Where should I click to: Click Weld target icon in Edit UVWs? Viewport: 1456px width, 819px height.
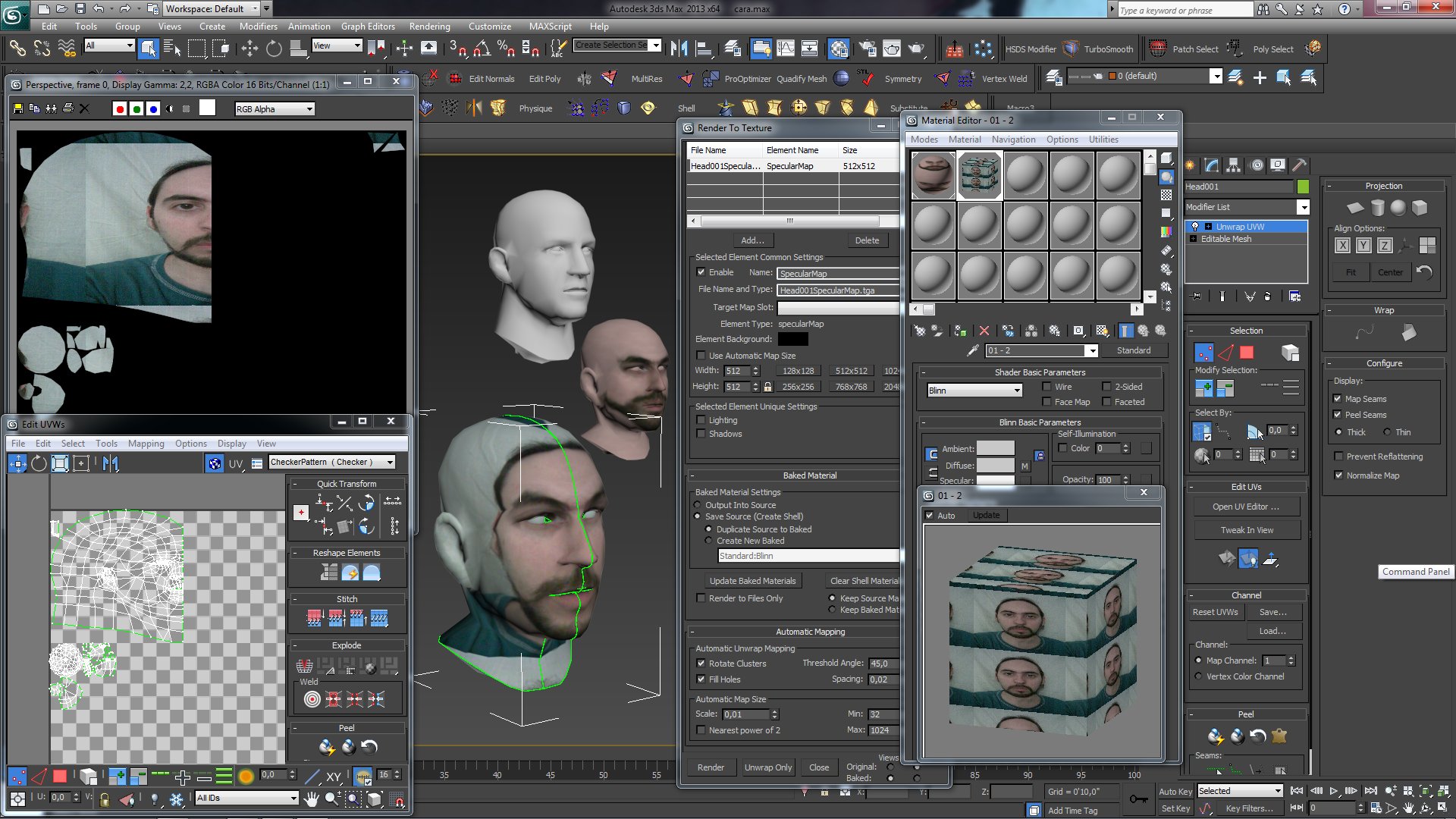point(312,699)
